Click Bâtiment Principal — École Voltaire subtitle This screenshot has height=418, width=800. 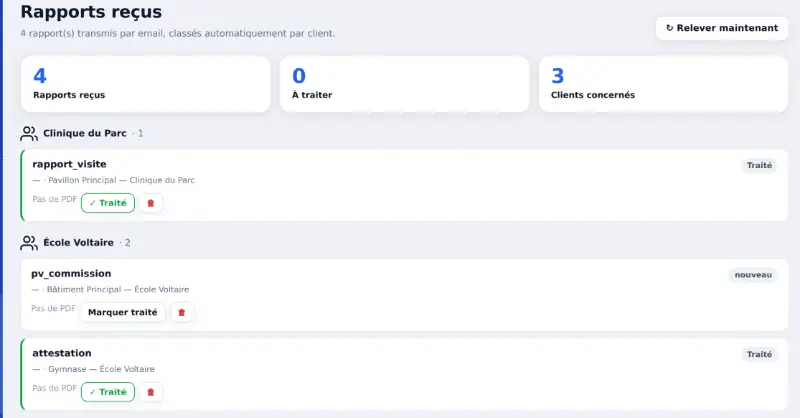click(118, 289)
